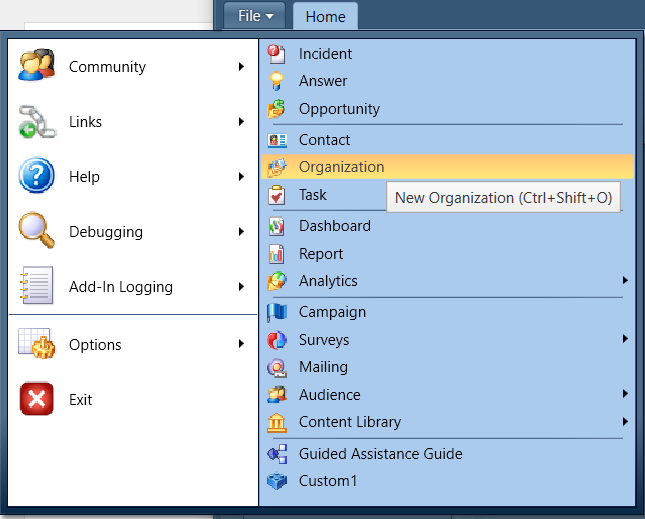Image resolution: width=645 pixels, height=519 pixels.
Task: Click the Contact card icon
Action: (277, 140)
